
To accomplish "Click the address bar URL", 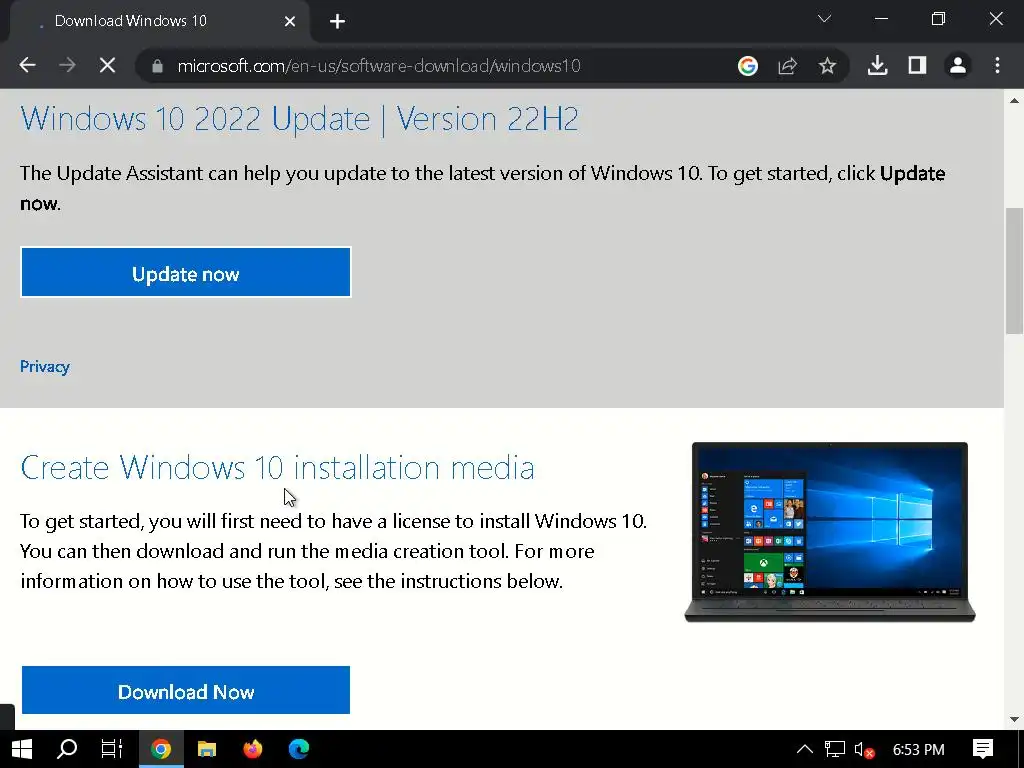I will pyautogui.click(x=379, y=66).
